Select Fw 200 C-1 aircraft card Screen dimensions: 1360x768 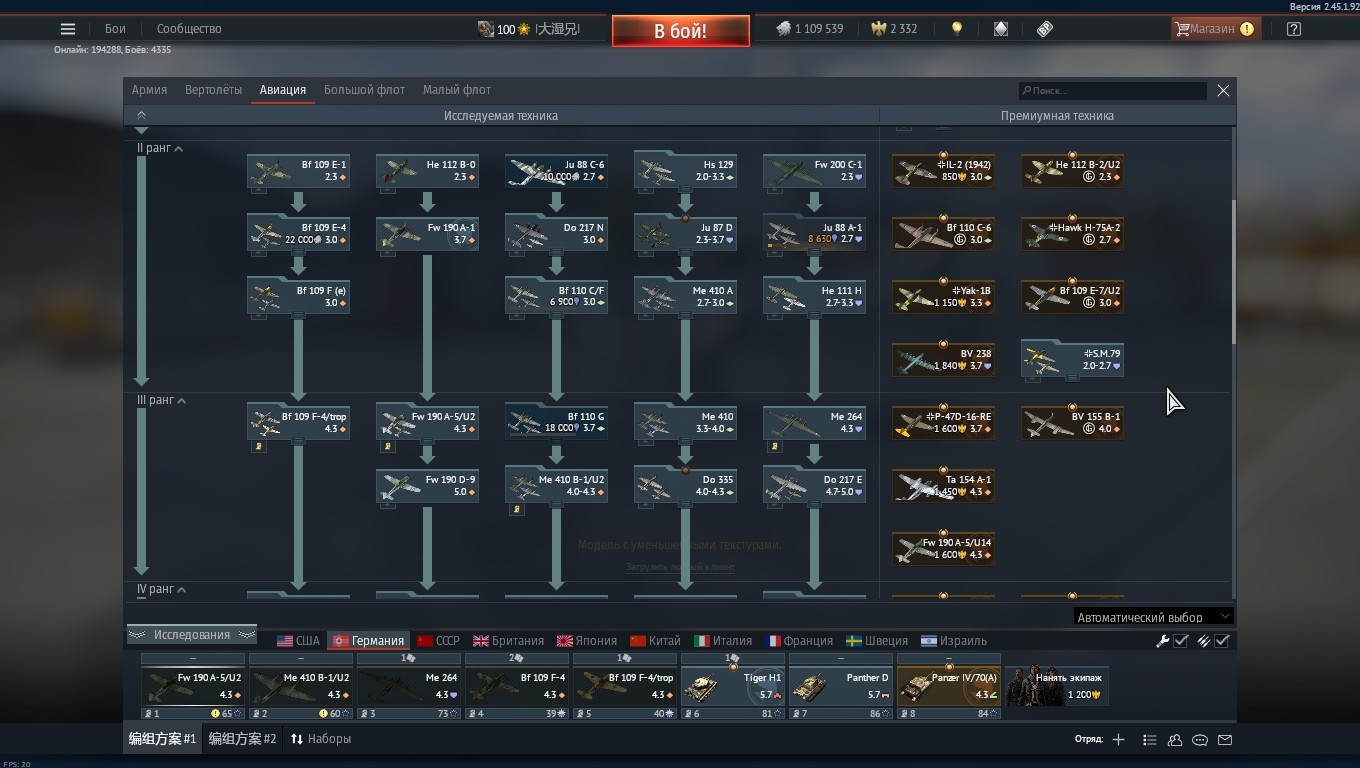[814, 171]
